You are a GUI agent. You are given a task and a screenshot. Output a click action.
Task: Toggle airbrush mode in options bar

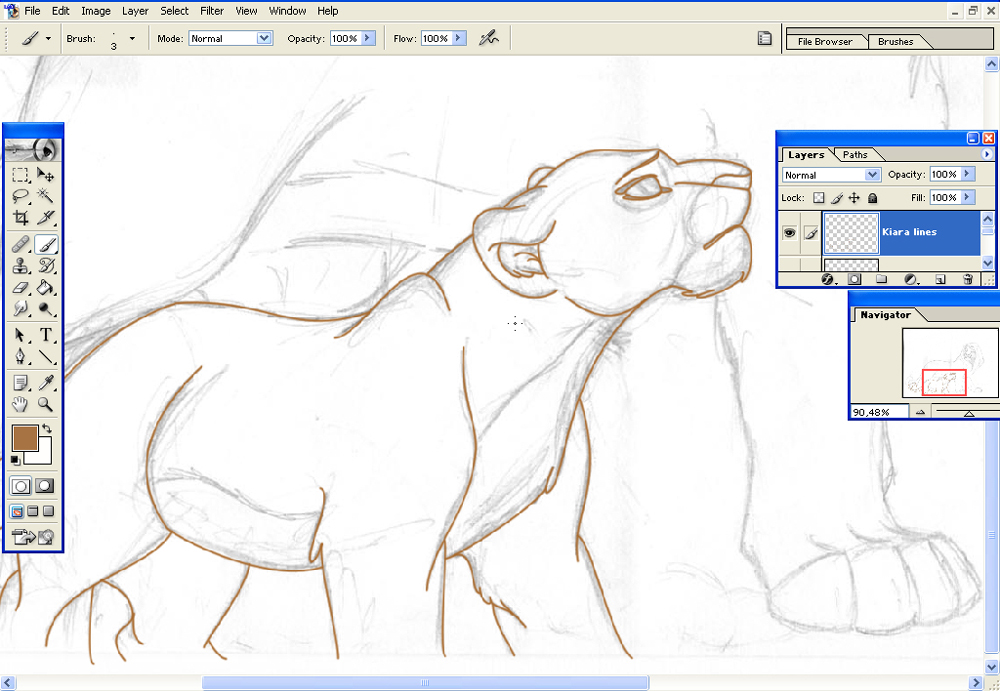click(x=489, y=38)
